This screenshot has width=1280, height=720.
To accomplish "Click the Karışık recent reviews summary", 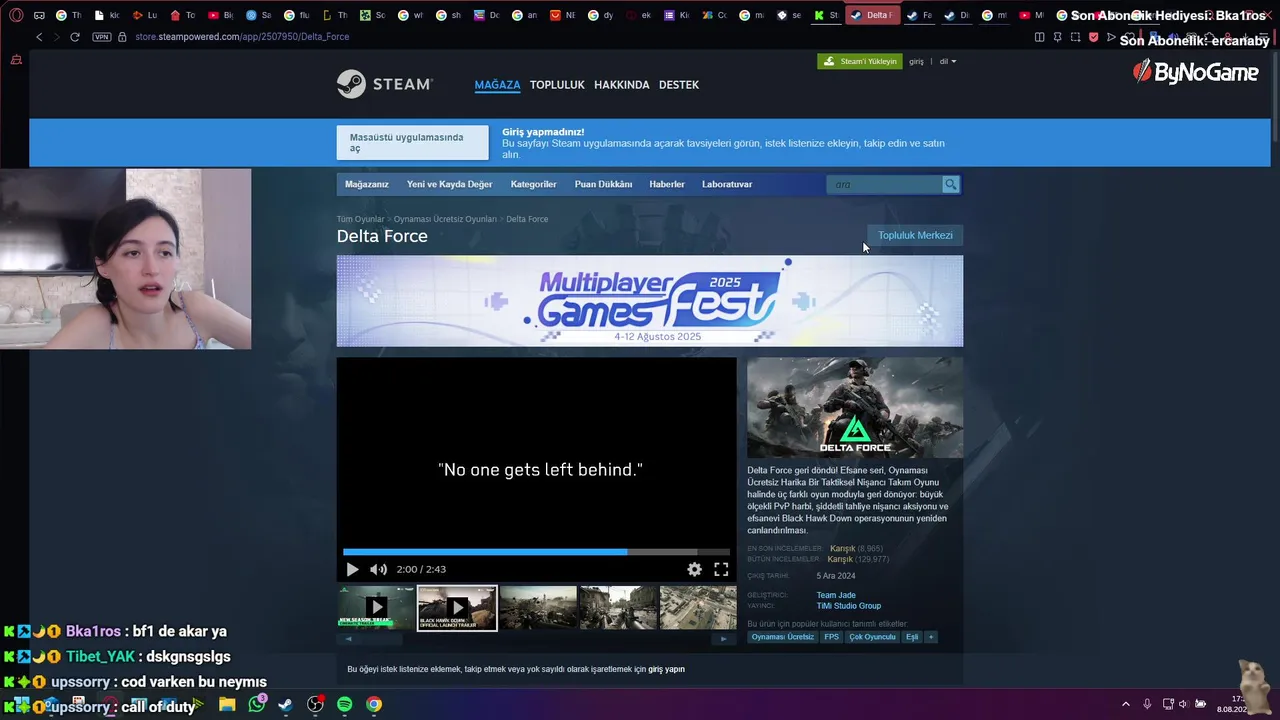I will coord(842,548).
